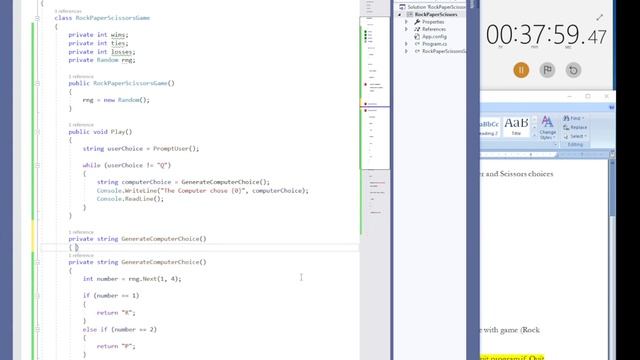Click the Console.ReadLine() statement

(130, 199)
